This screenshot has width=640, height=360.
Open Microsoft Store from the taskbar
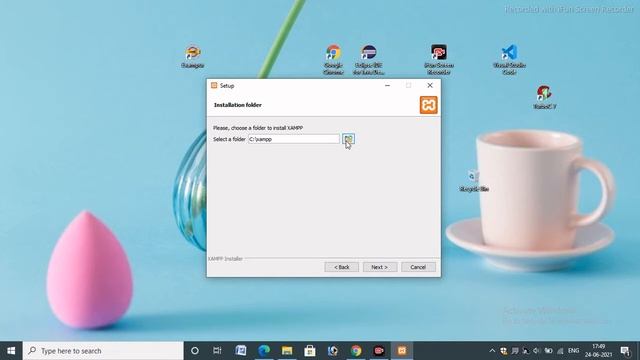click(x=310, y=351)
